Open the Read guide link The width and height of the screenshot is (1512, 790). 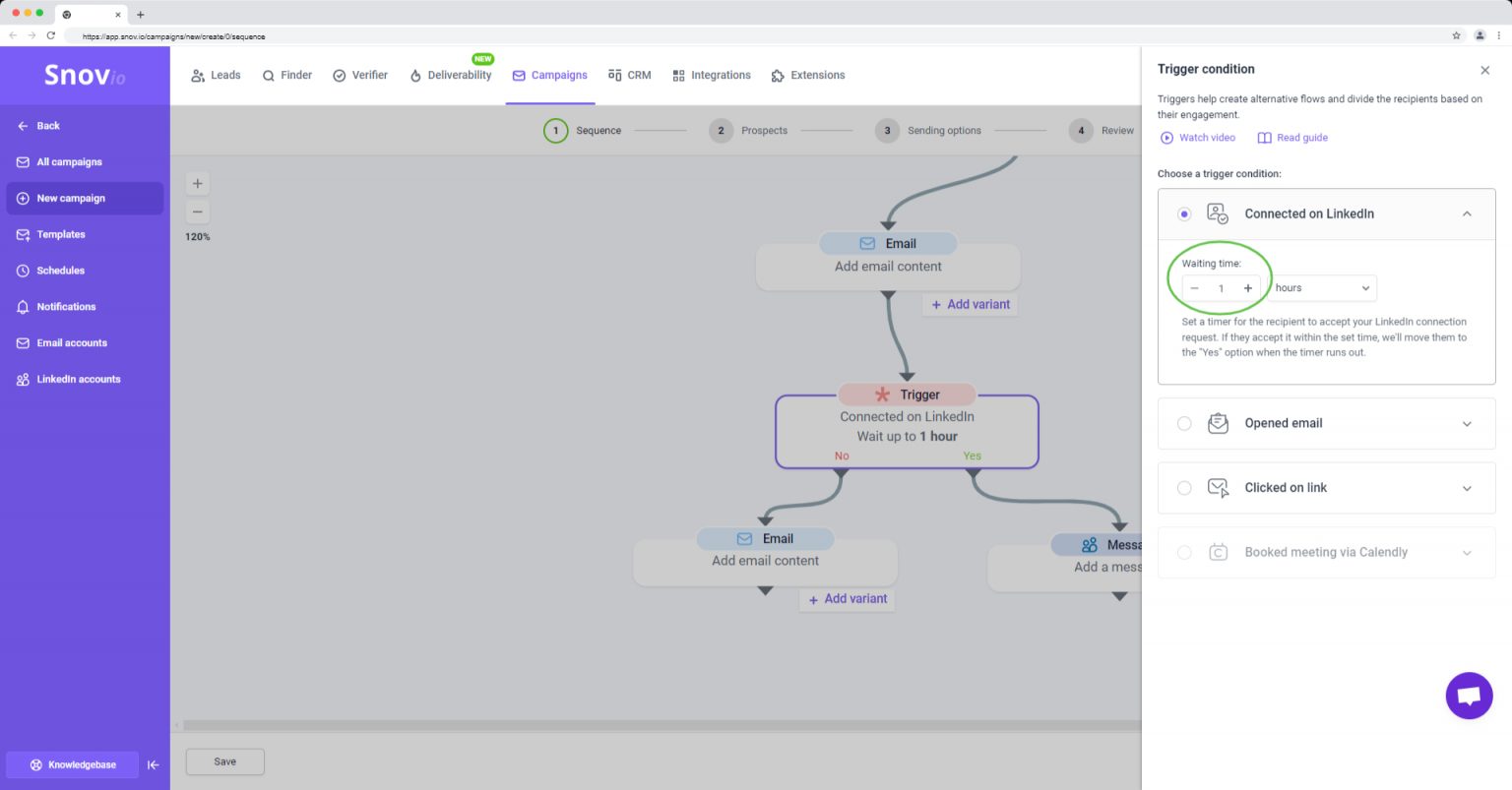(x=1292, y=138)
